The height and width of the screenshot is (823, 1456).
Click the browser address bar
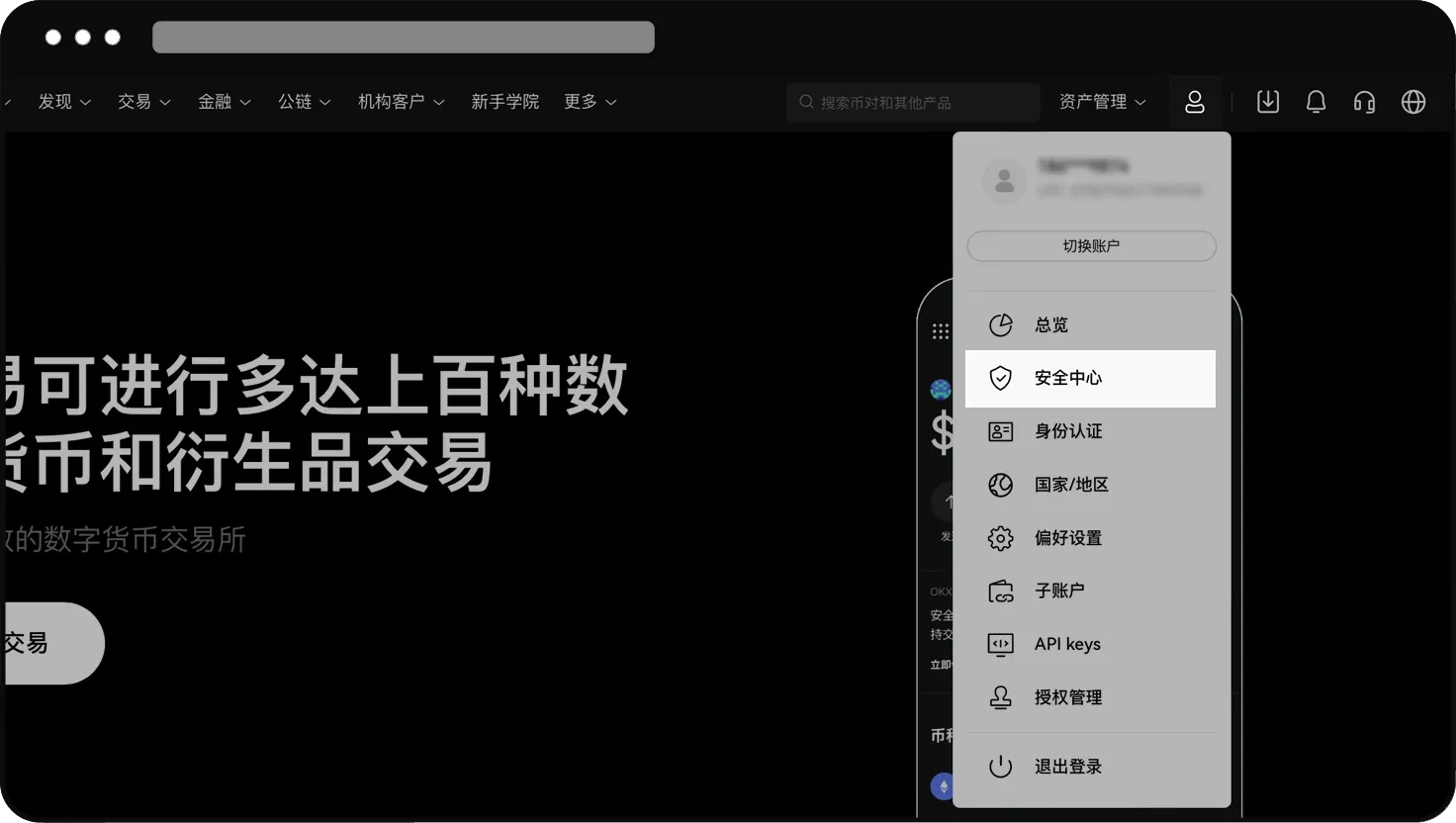(x=404, y=38)
